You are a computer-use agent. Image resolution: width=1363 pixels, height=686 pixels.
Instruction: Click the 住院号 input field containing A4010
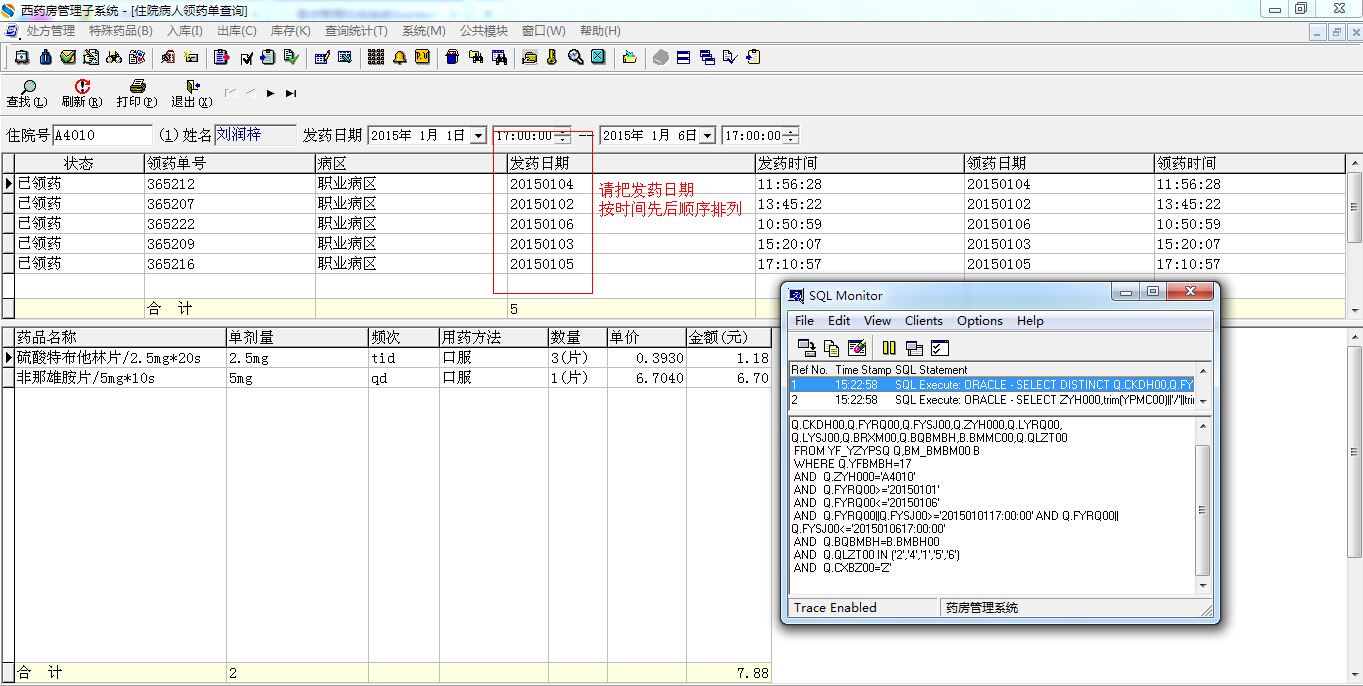click(x=101, y=135)
